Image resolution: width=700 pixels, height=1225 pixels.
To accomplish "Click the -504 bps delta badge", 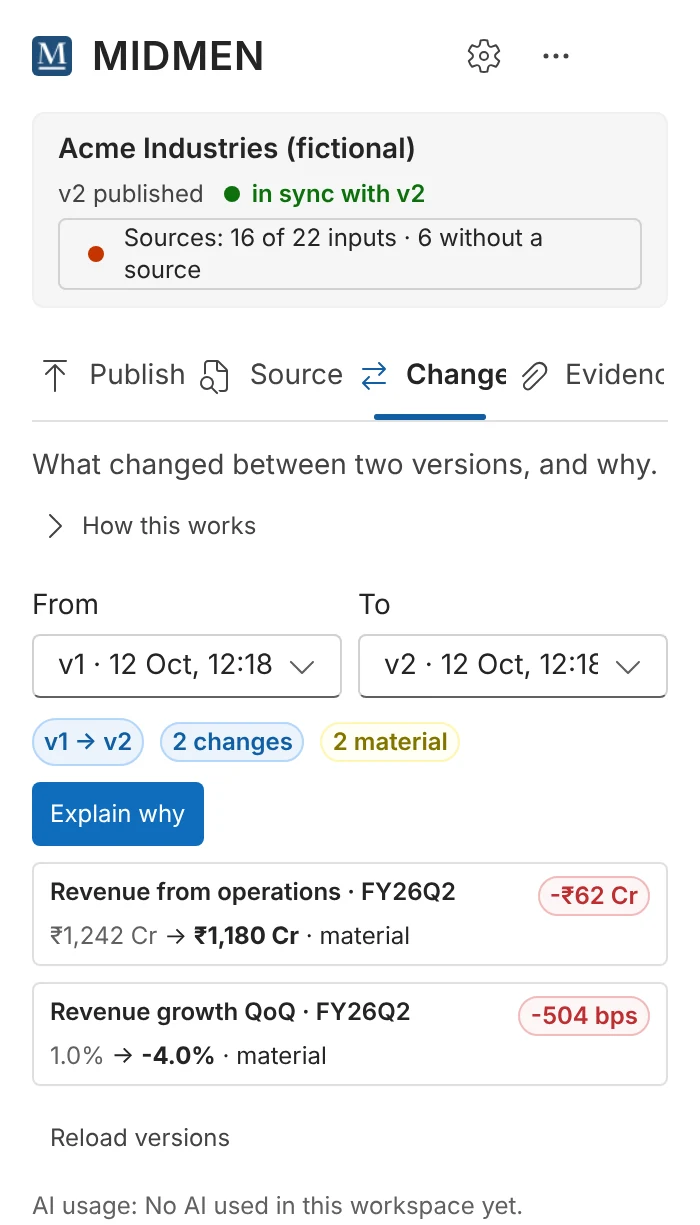I will 584,1016.
